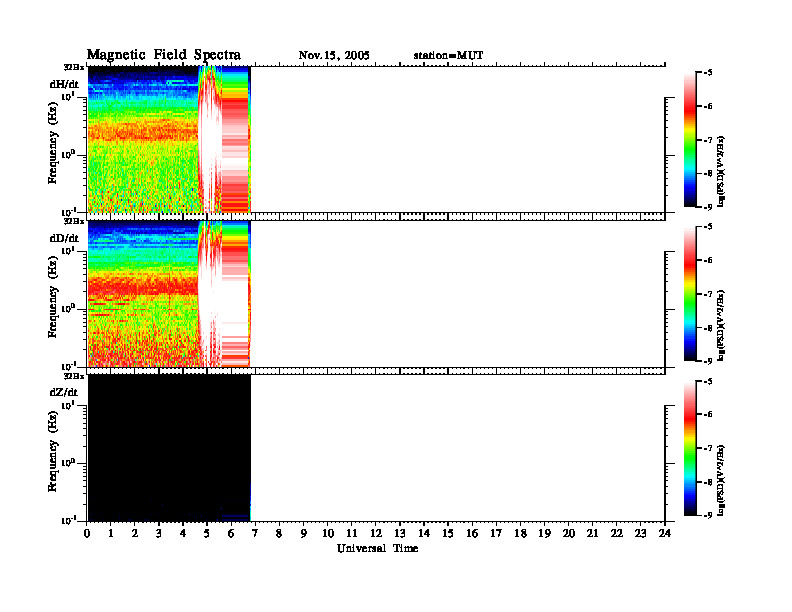
Task: Click hour tick label "2" on time axis
Action: point(135,533)
